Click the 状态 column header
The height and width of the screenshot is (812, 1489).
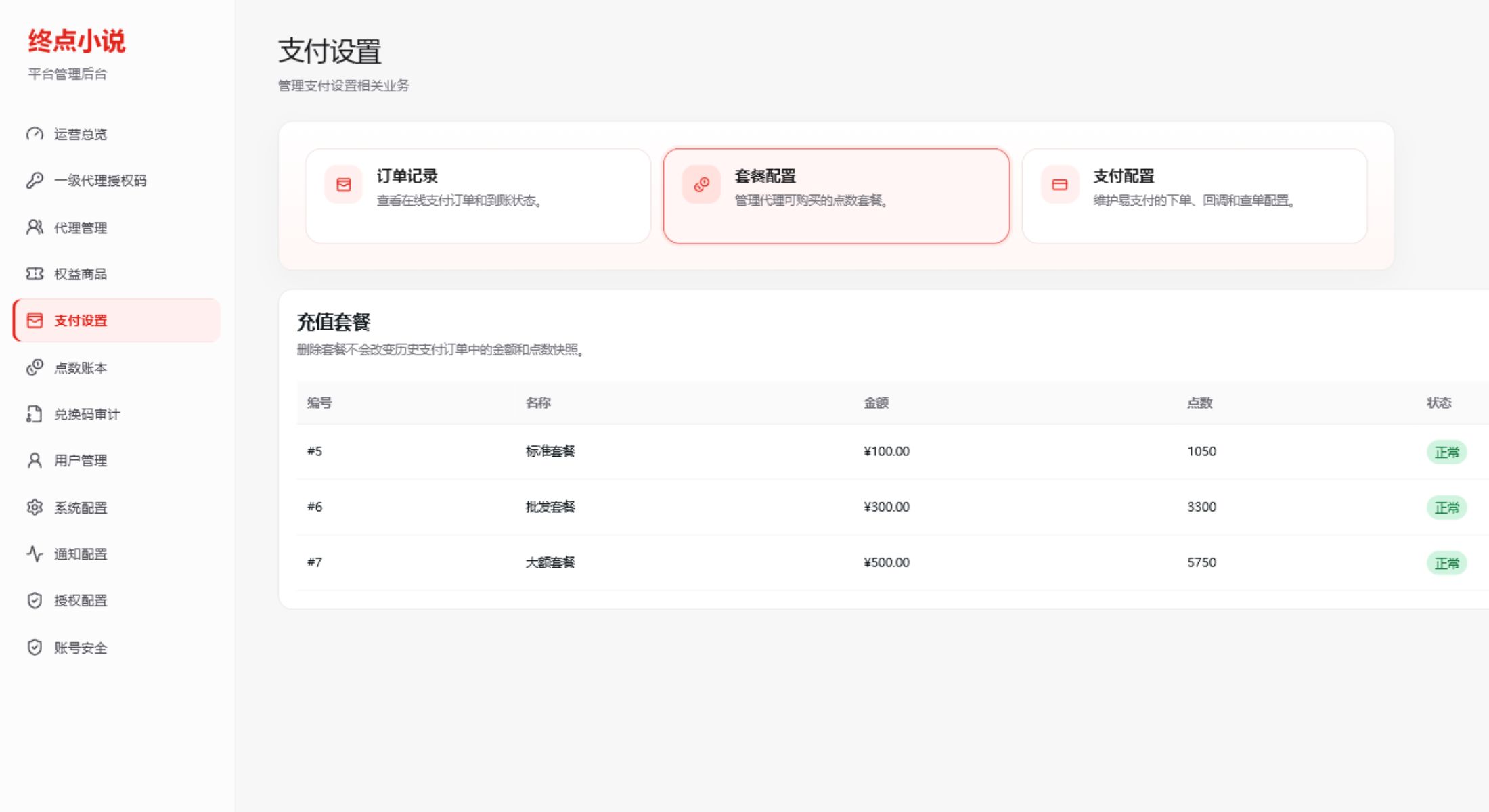1439,403
